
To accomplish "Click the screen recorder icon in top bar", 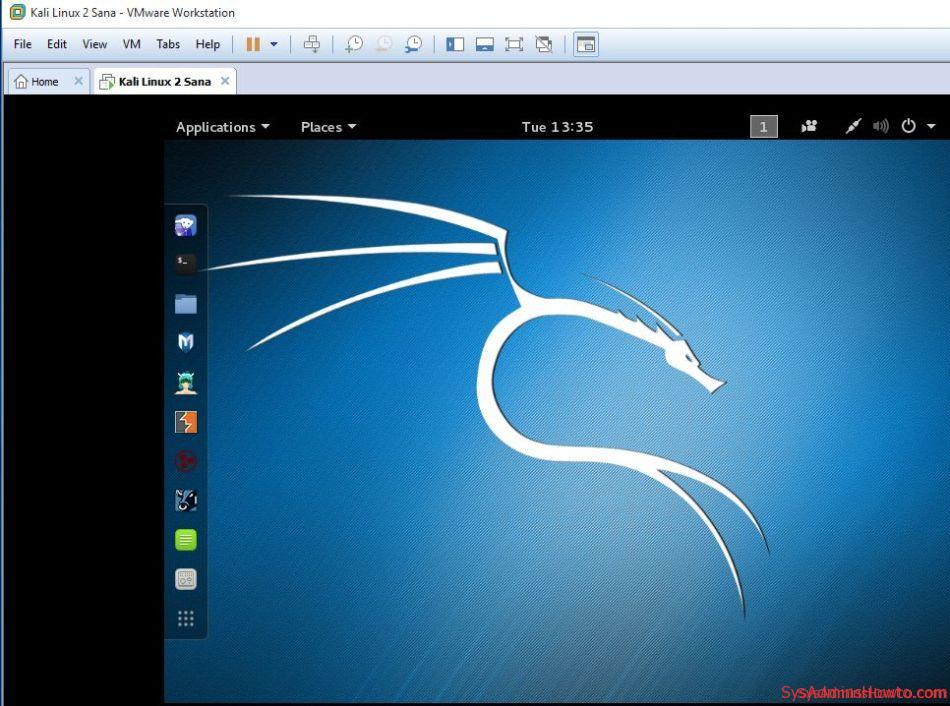I will 809,126.
